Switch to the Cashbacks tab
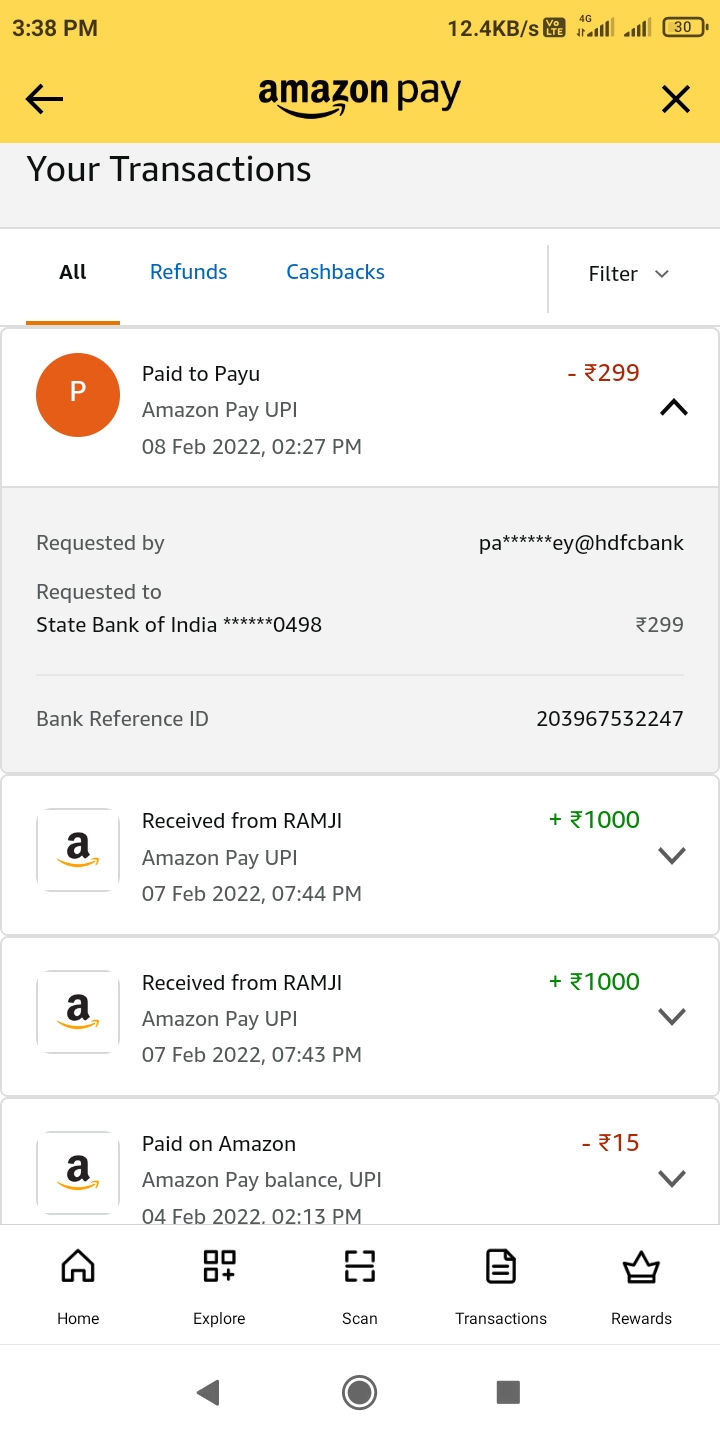The height and width of the screenshot is (1440, 720). tap(335, 272)
